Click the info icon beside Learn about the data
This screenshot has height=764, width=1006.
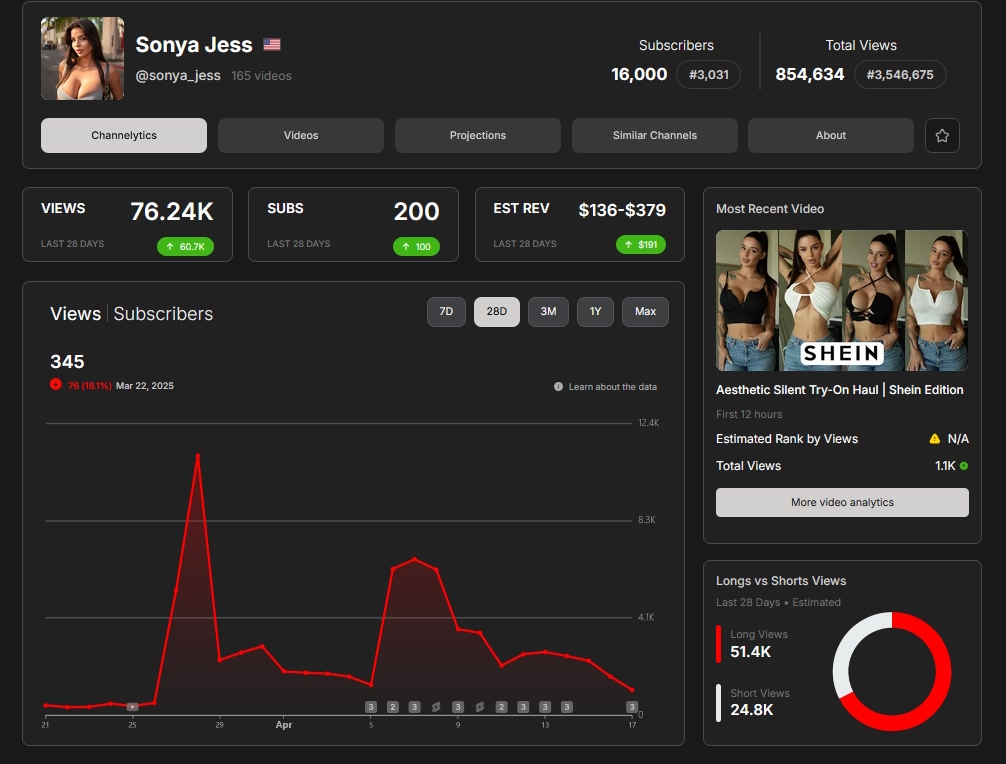tap(558, 387)
